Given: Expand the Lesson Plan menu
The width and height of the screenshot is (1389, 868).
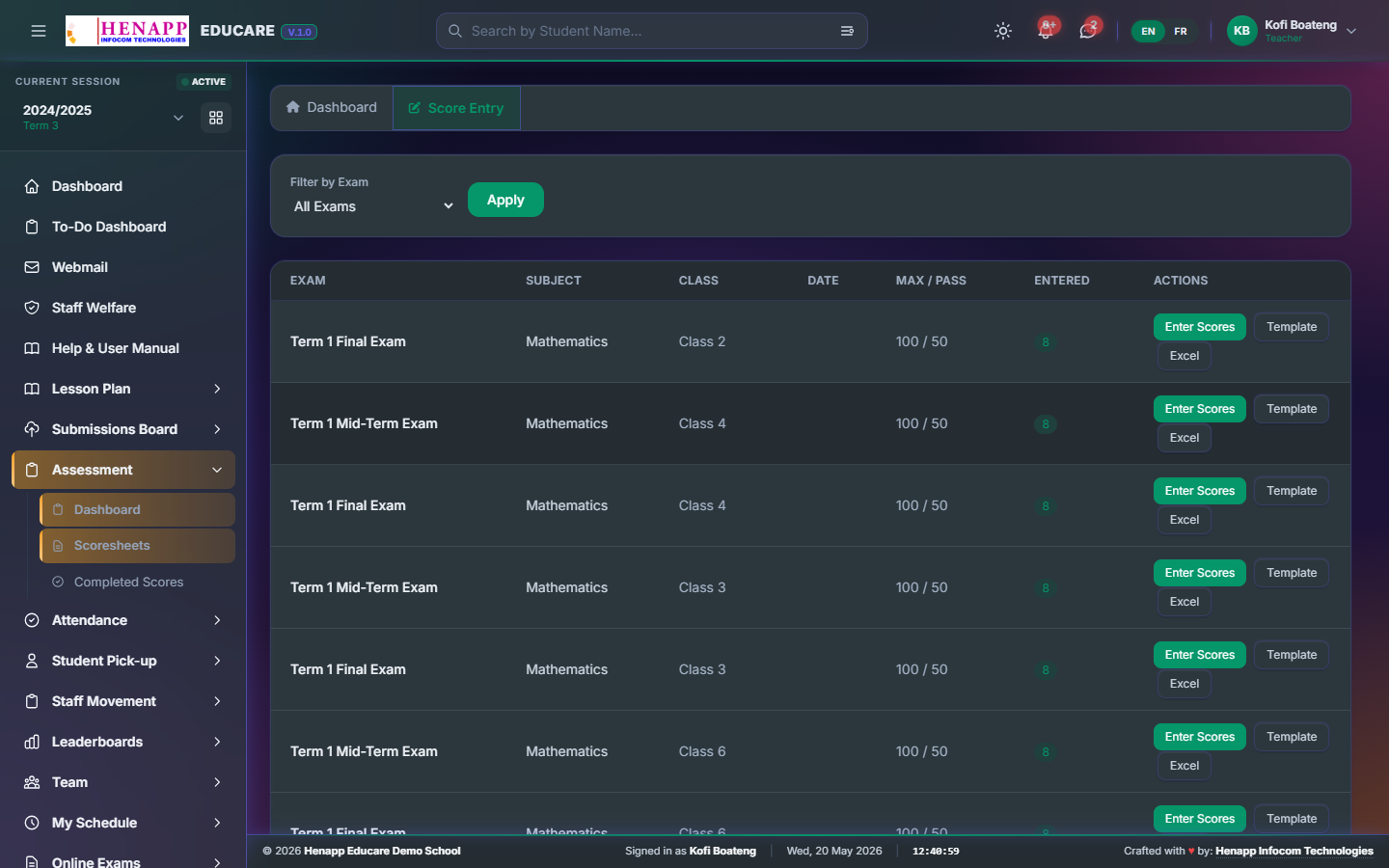Looking at the screenshot, I should pyautogui.click(x=123, y=389).
